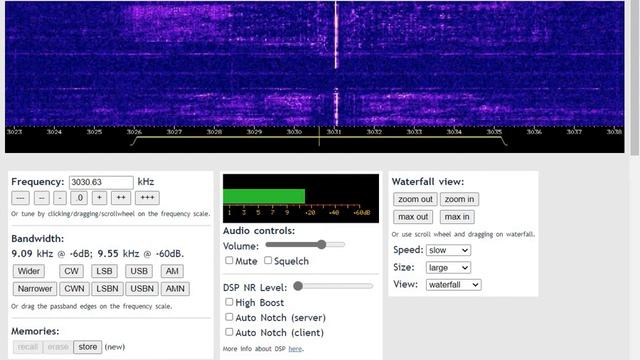
Task: Click waterfall zoom out button
Action: coord(415,199)
